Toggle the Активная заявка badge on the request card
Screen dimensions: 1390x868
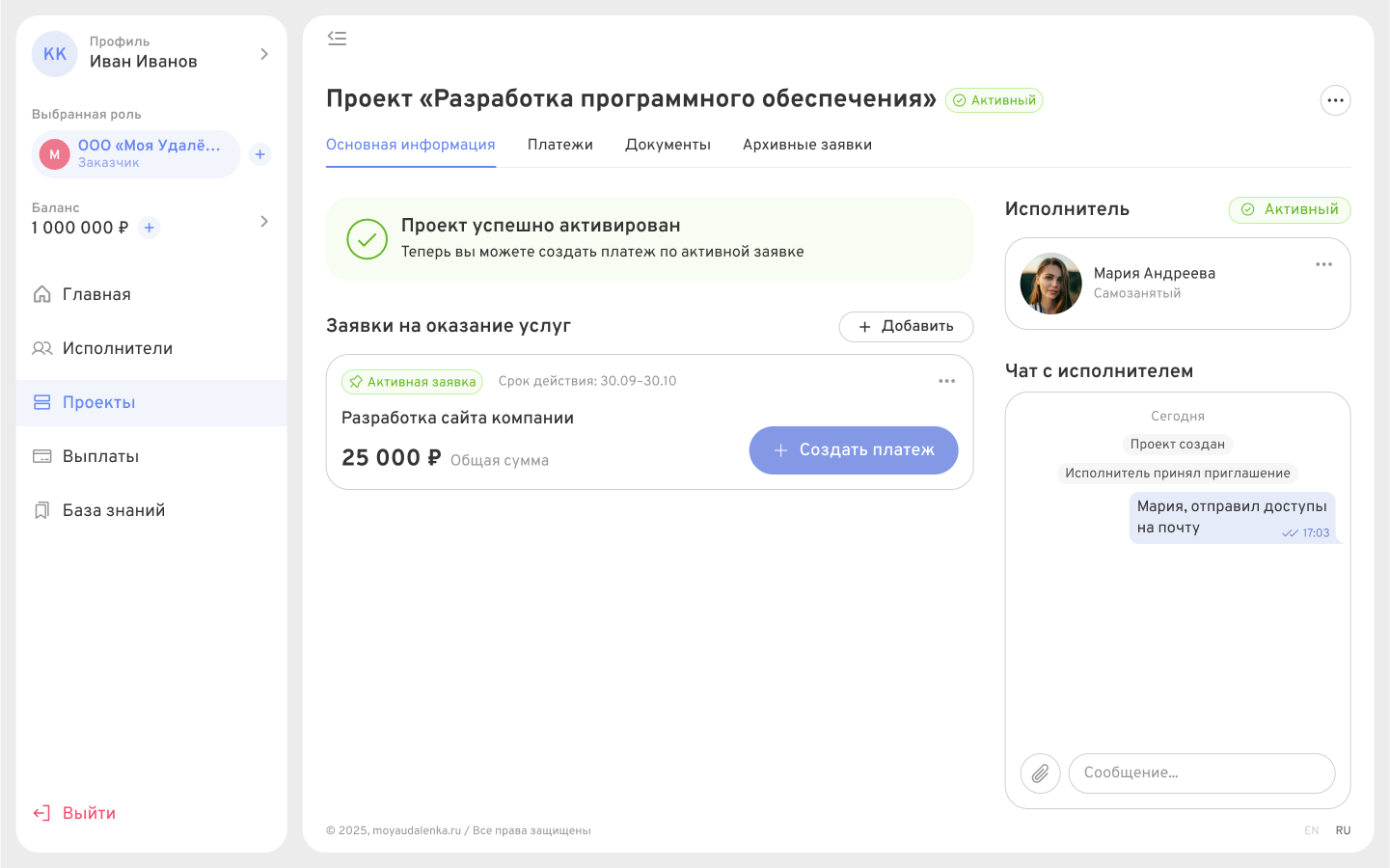coord(412,382)
